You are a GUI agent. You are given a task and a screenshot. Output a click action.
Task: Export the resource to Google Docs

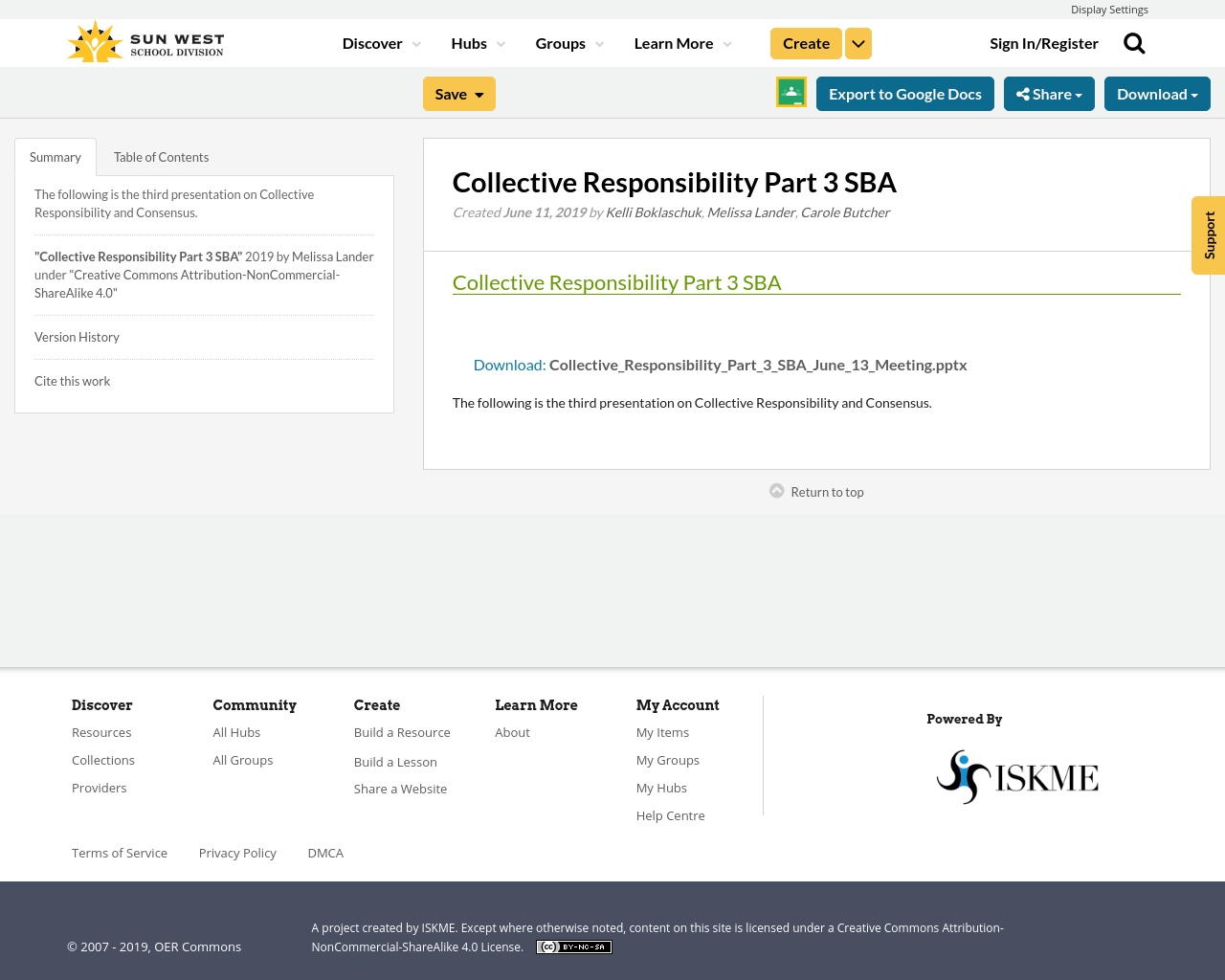pos(904,93)
